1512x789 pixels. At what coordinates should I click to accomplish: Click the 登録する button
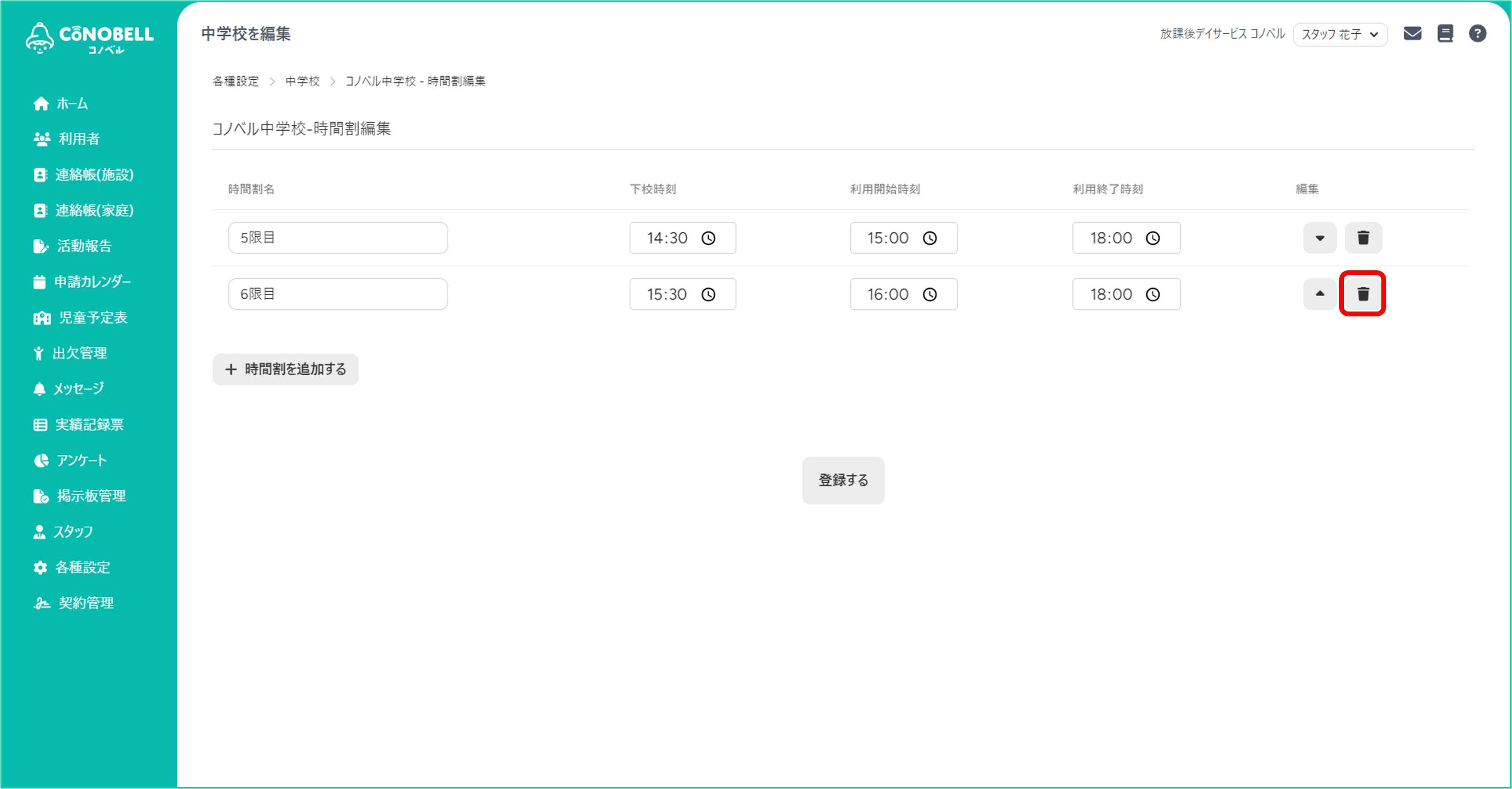843,480
